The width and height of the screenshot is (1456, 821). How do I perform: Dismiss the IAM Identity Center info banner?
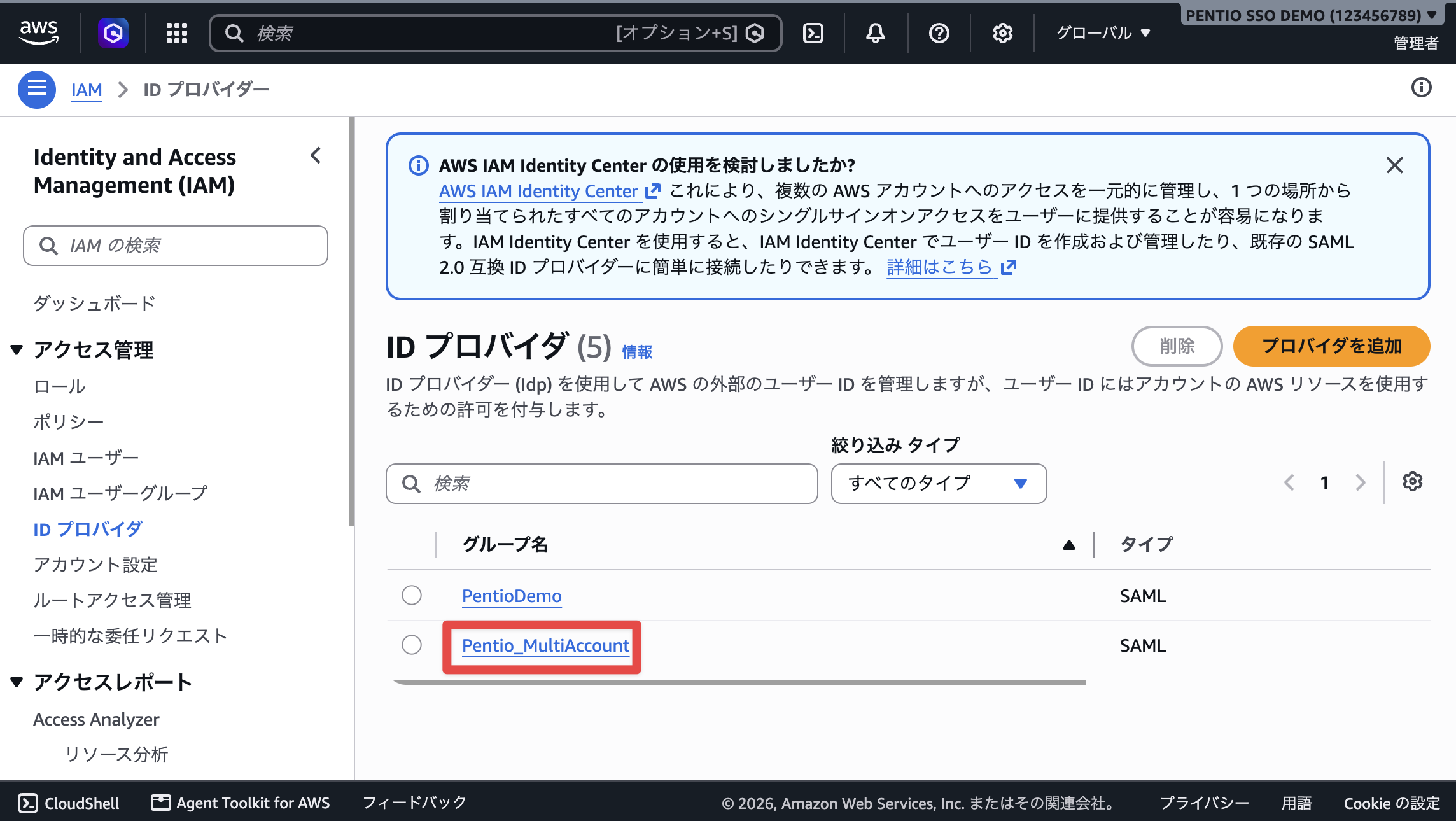point(1394,165)
